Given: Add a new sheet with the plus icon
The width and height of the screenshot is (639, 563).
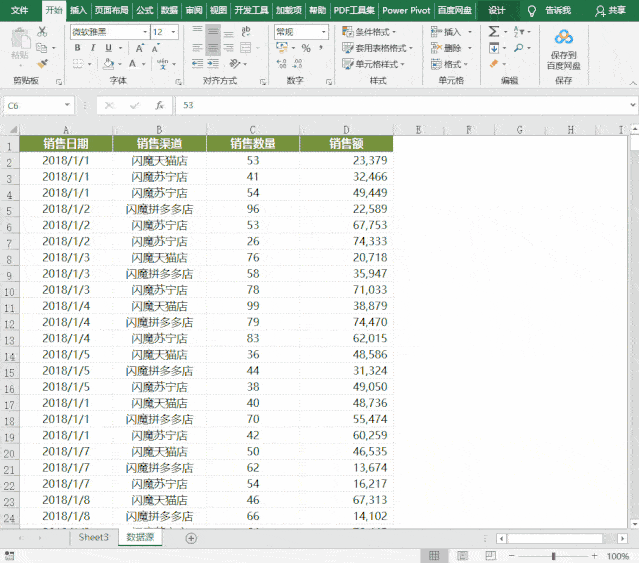Looking at the screenshot, I should [191, 538].
